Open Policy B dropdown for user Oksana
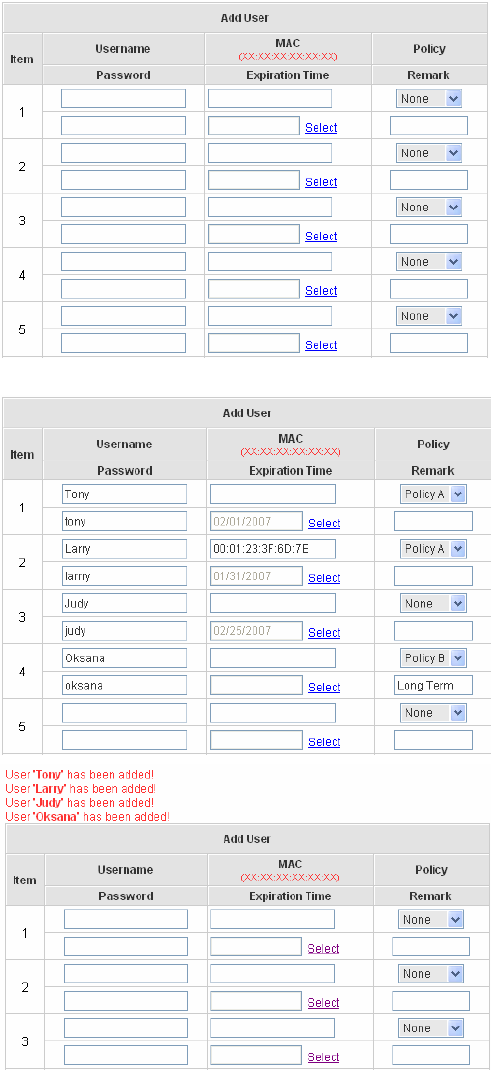The width and height of the screenshot is (491, 1070). (x=433, y=658)
